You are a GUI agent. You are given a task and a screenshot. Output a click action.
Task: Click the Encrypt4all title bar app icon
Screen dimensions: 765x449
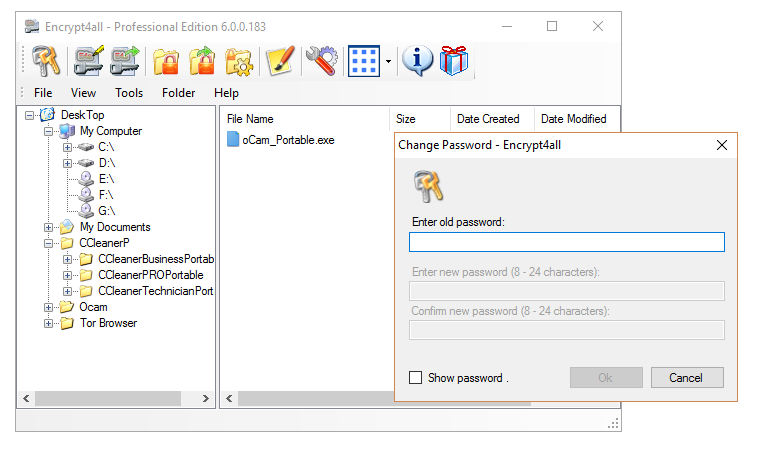32,26
